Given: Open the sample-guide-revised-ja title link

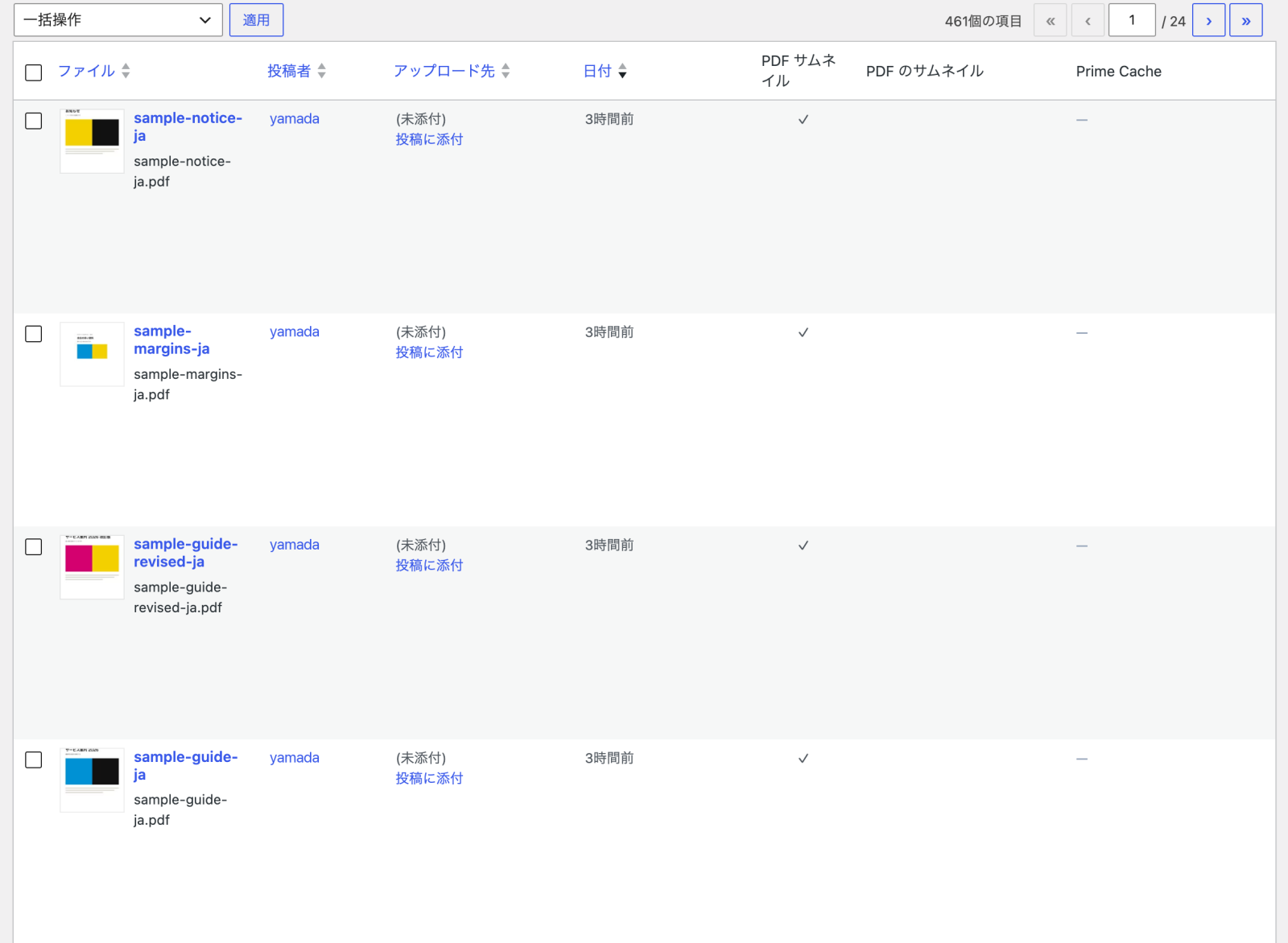Looking at the screenshot, I should click(186, 553).
